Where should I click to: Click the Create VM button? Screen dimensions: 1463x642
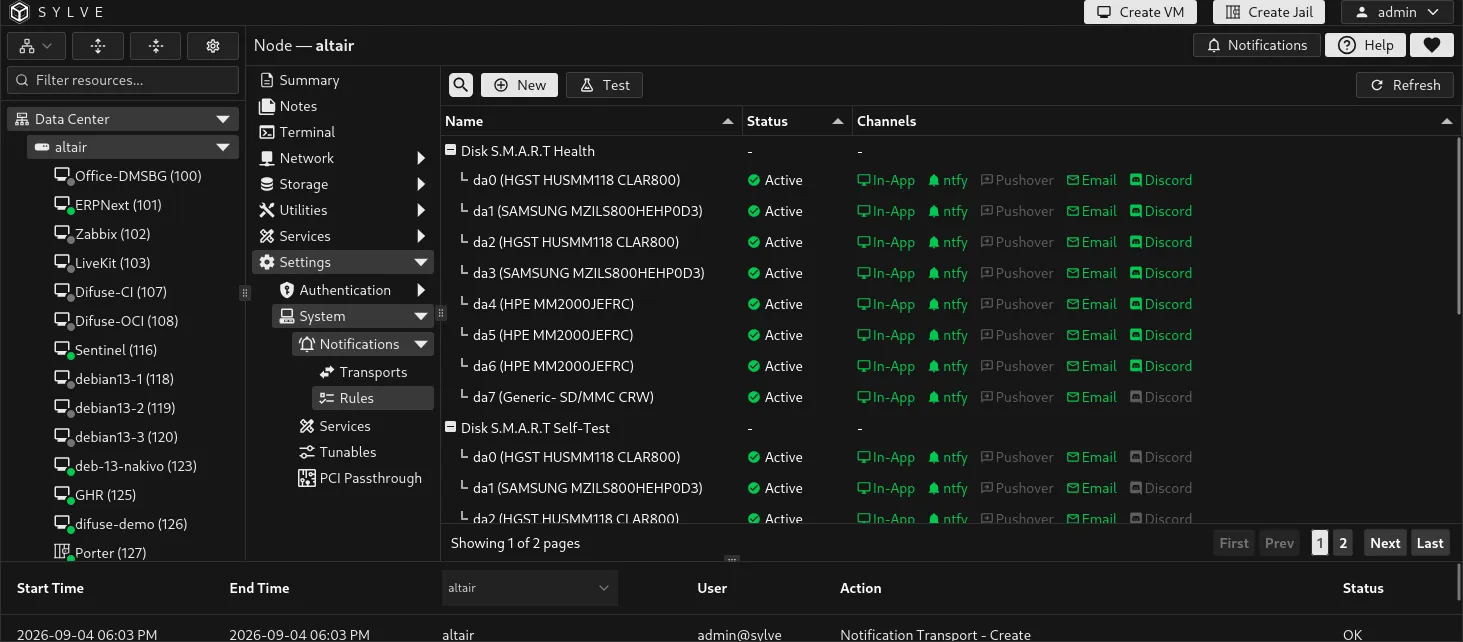(x=1140, y=12)
